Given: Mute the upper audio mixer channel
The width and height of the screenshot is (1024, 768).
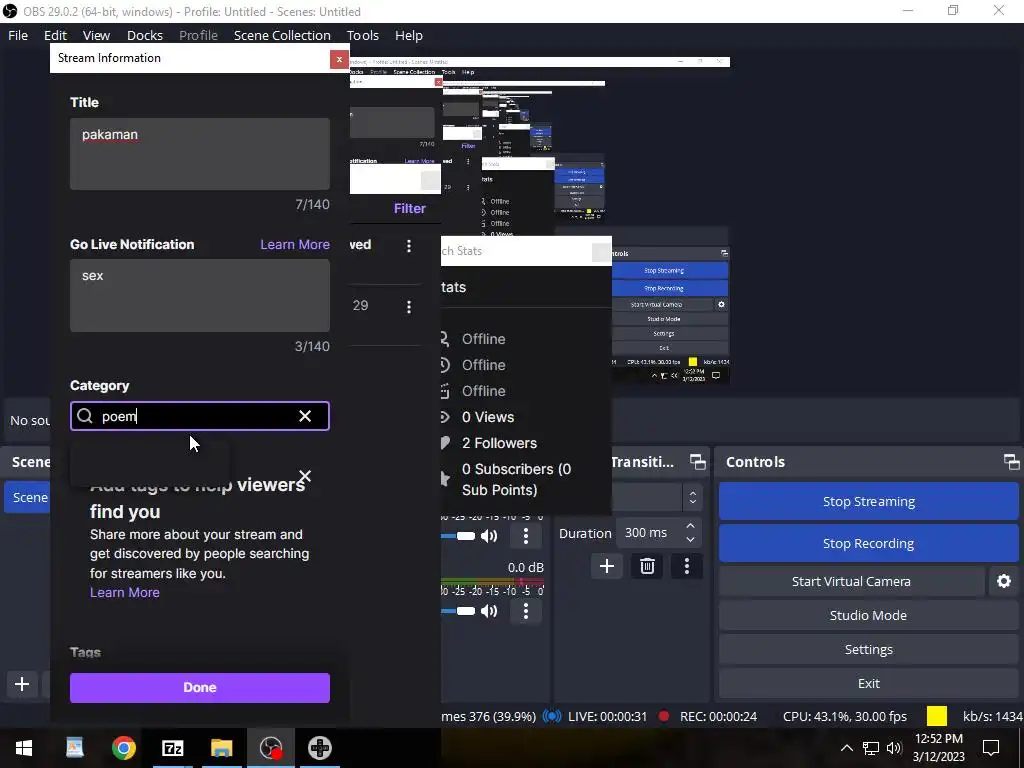Looking at the screenshot, I should (x=489, y=536).
